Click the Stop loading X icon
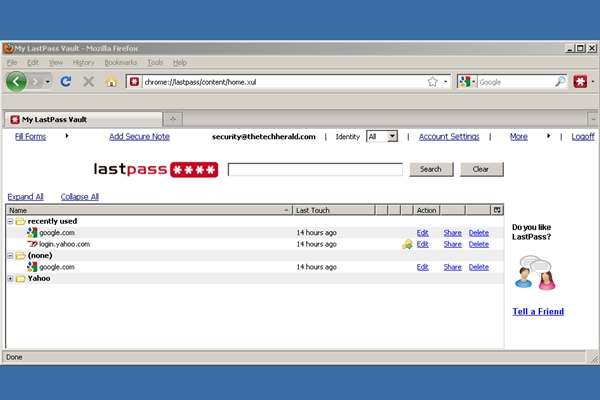This screenshot has width=600, height=400. pos(88,82)
